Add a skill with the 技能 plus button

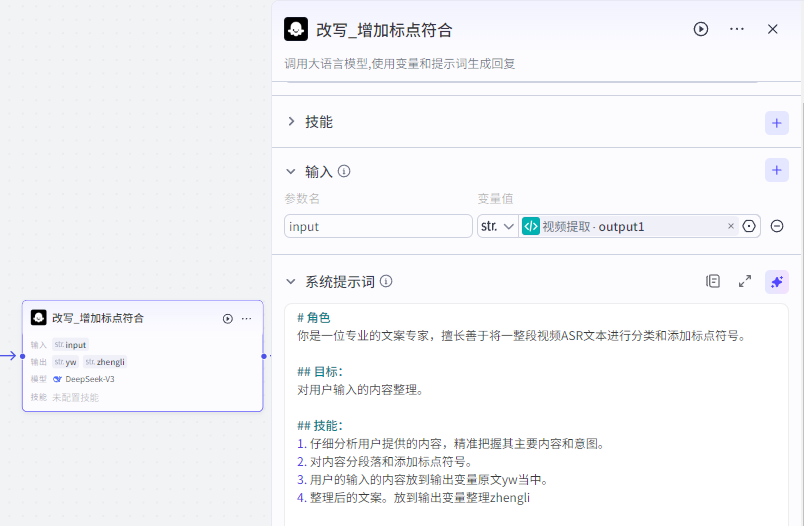pyautogui.click(x=776, y=123)
